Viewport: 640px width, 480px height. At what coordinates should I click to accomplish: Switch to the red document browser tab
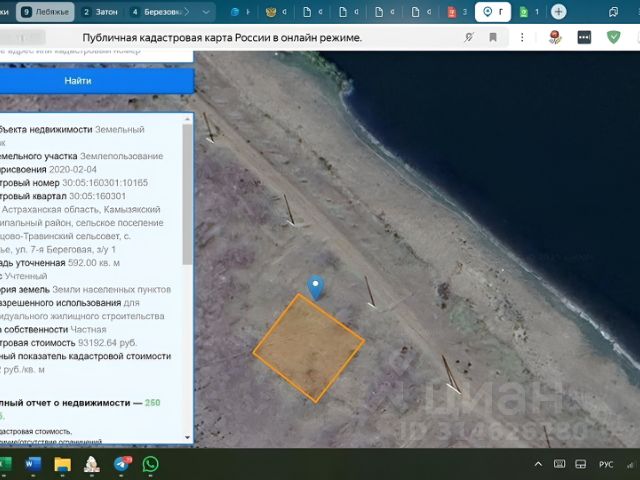click(457, 12)
